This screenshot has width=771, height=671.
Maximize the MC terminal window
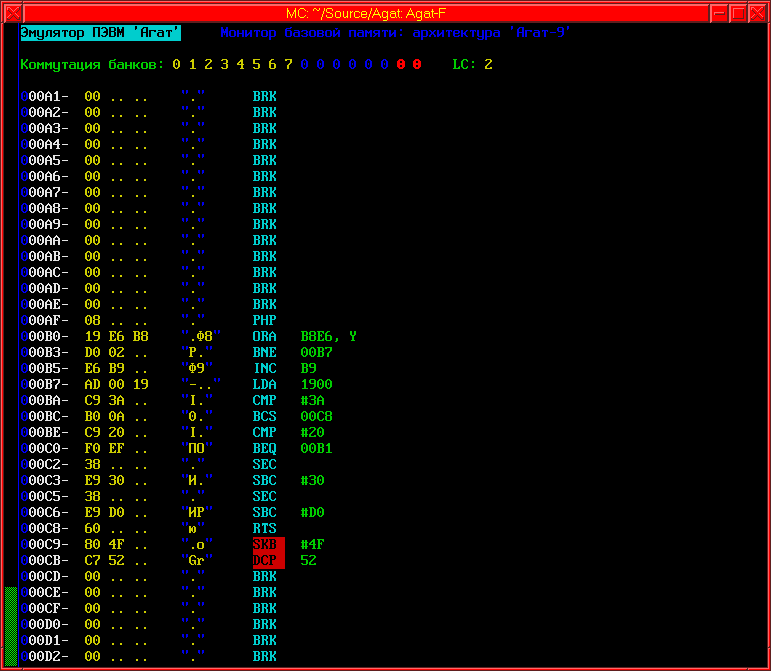pos(738,11)
